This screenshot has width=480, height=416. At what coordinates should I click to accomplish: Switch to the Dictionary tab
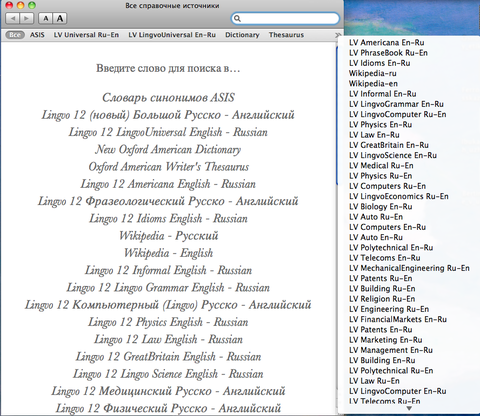pyautogui.click(x=242, y=35)
